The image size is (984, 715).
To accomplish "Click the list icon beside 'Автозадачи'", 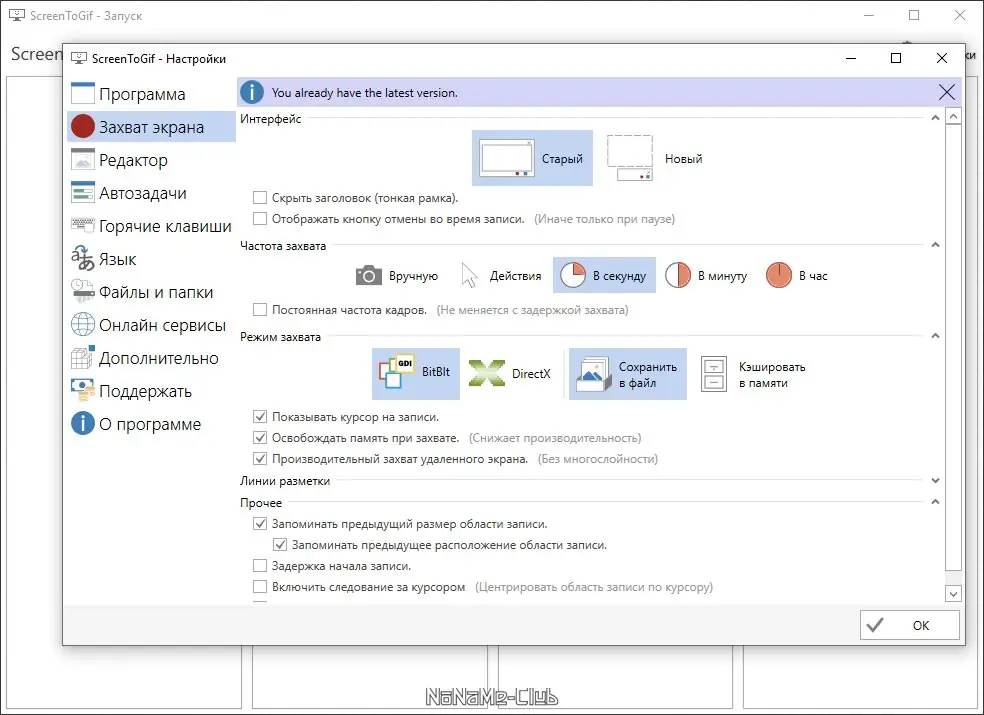I will point(83,193).
